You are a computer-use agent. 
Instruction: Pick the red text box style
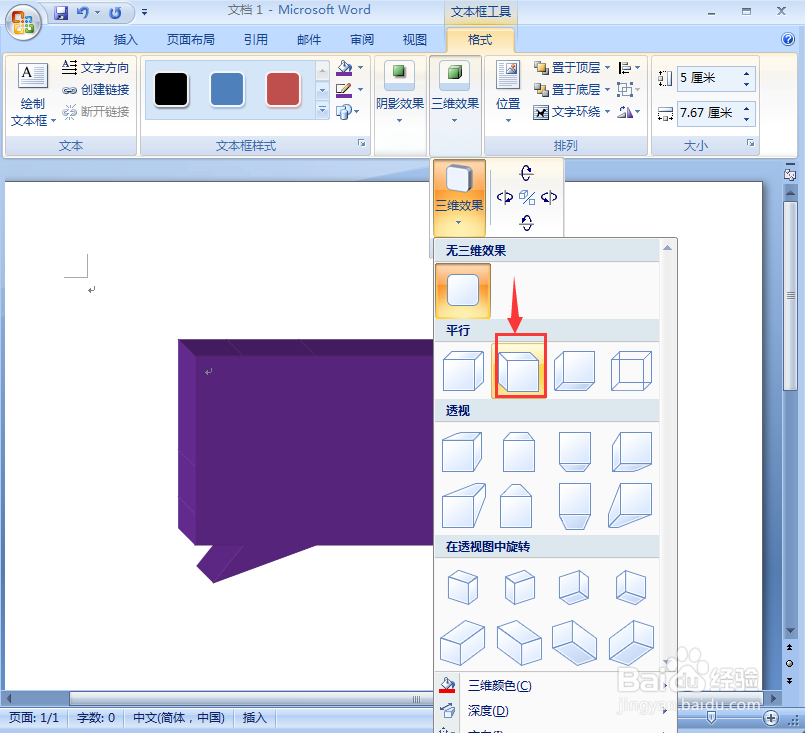click(283, 90)
